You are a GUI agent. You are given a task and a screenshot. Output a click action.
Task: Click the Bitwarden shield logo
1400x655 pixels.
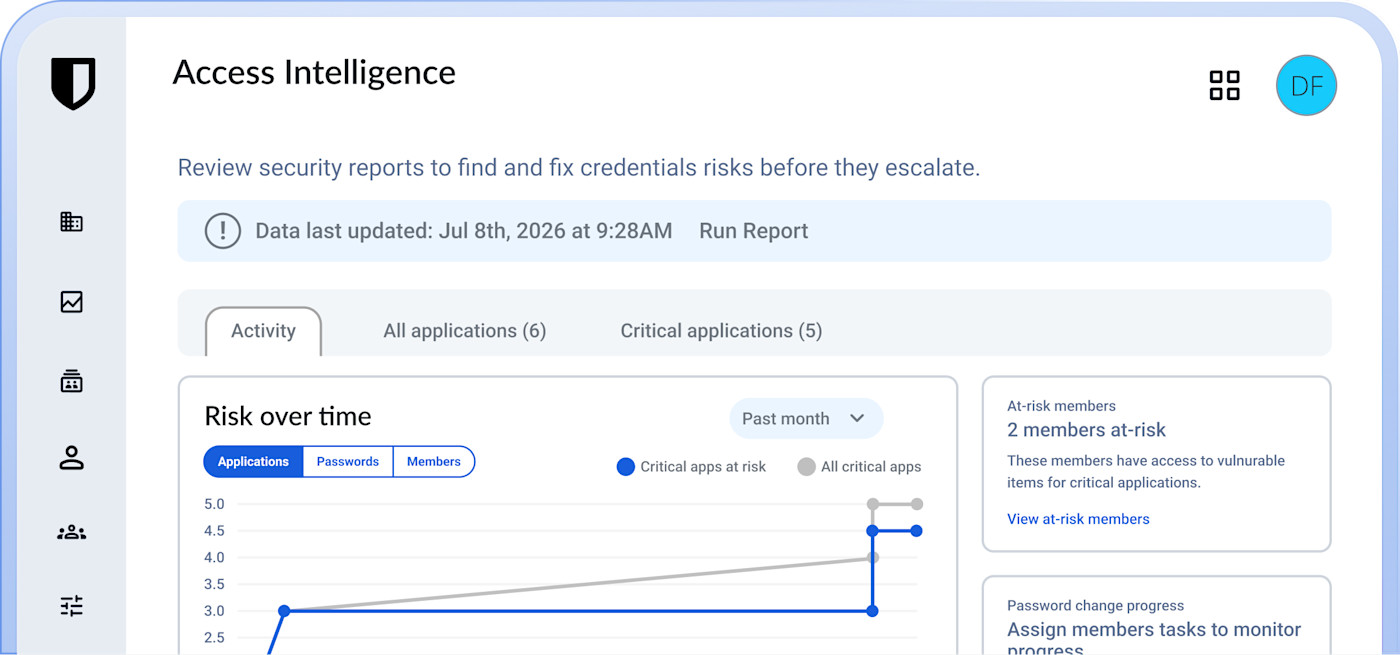73,83
